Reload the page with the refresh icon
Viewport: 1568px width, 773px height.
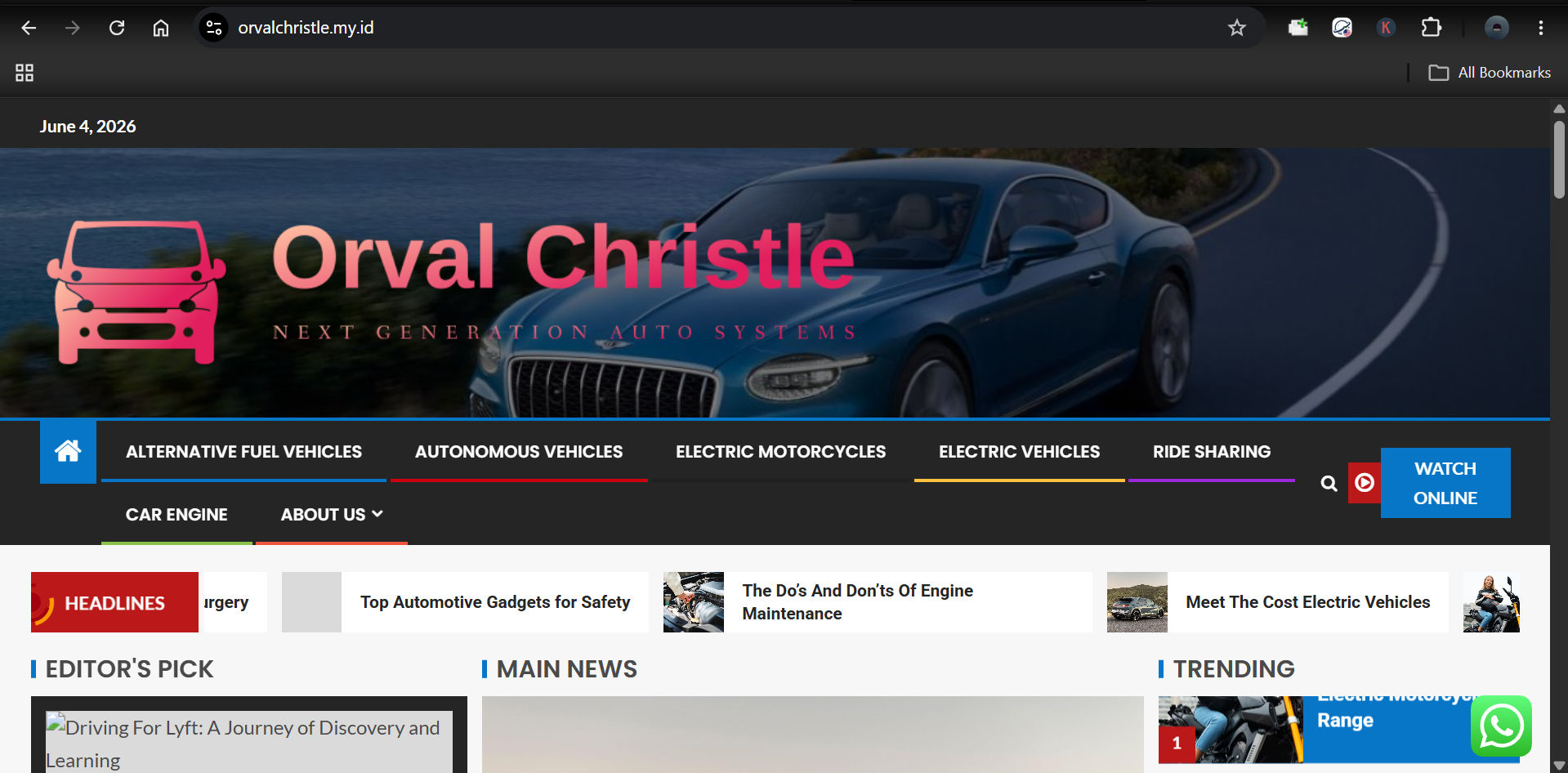[117, 28]
